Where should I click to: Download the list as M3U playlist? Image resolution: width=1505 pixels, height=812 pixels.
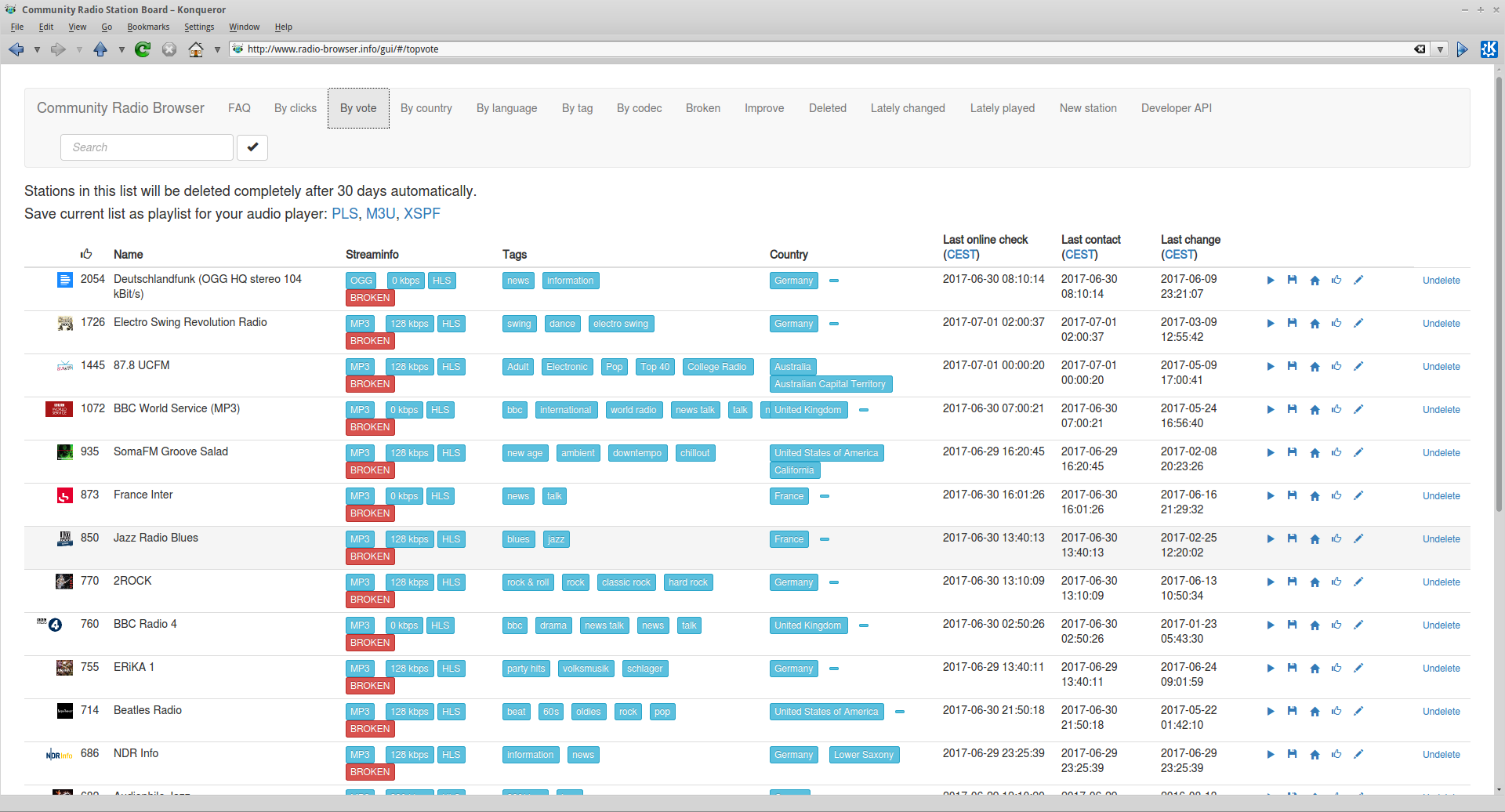(380, 214)
